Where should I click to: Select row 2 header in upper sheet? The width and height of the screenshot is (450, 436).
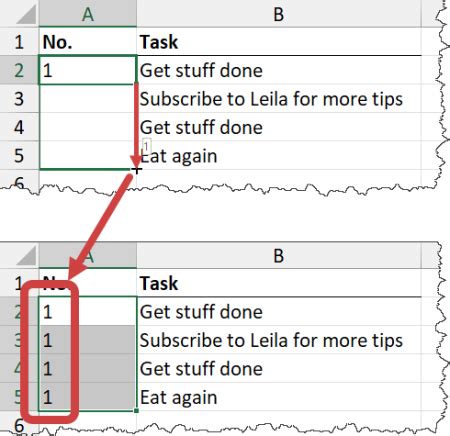(19, 70)
